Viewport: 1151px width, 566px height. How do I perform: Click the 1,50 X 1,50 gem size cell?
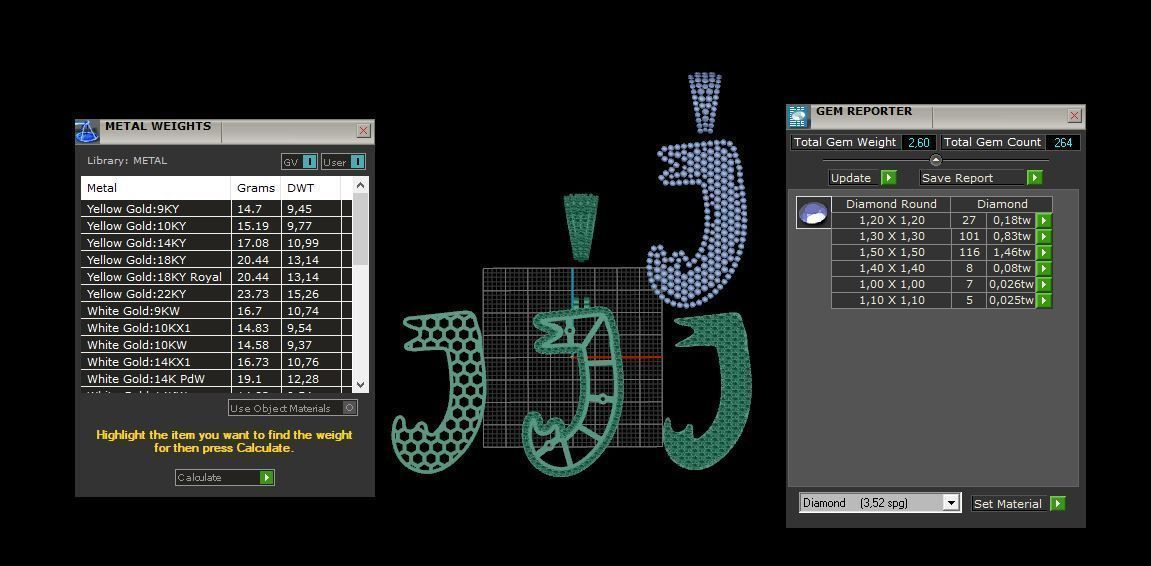[891, 253]
